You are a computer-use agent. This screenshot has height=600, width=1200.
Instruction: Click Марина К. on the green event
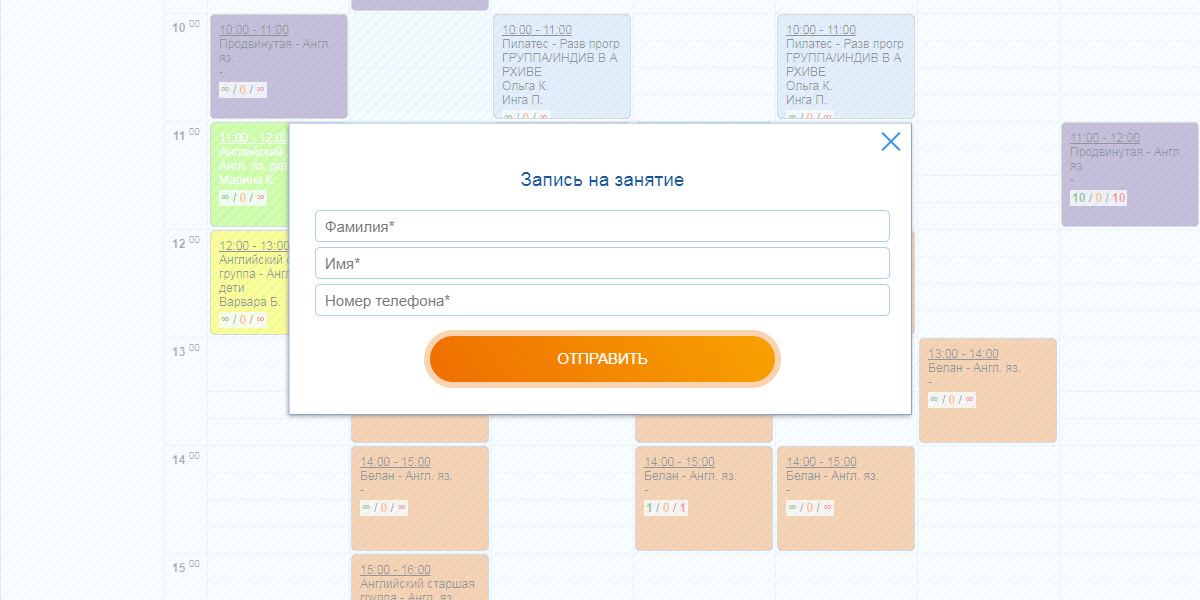tap(246, 180)
